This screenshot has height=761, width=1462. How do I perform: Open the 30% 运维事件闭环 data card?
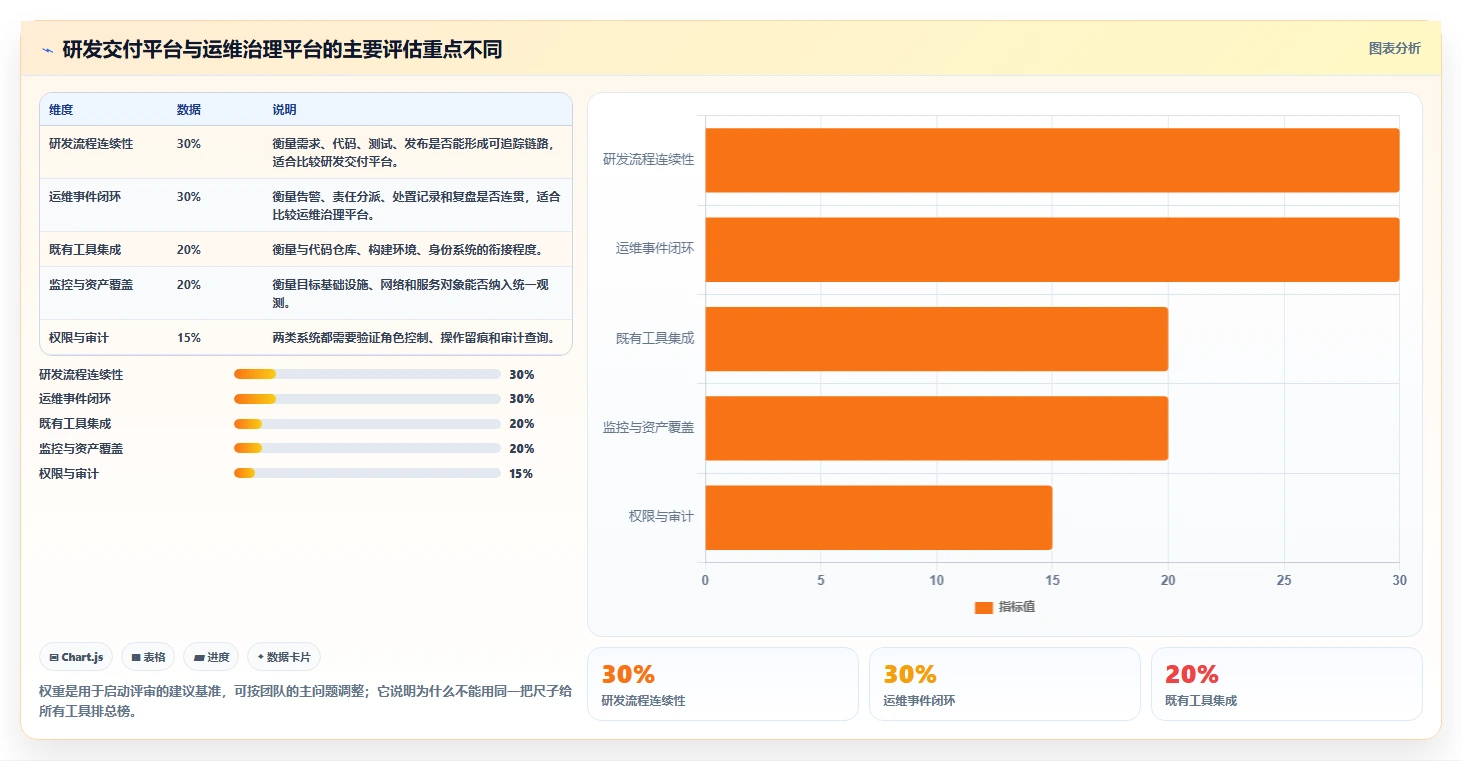[x=1004, y=684]
